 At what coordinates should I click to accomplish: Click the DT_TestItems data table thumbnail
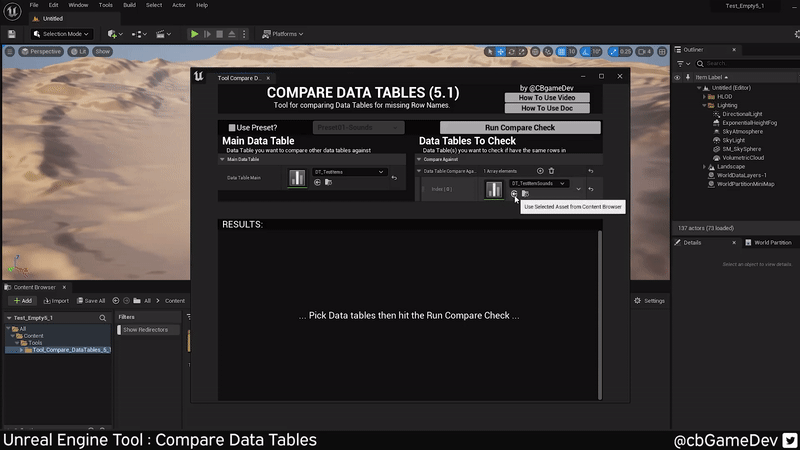tap(297, 177)
